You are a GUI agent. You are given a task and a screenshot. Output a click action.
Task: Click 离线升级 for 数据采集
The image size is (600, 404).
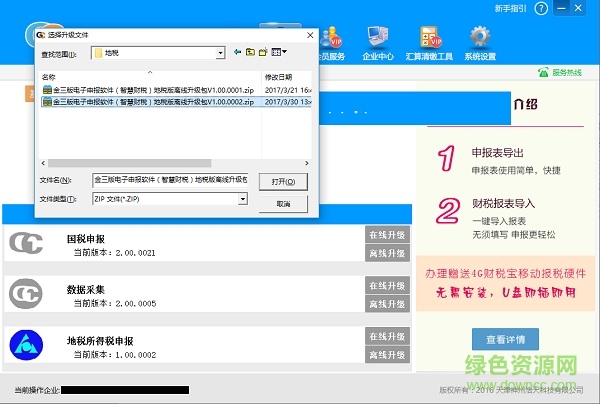(x=387, y=304)
